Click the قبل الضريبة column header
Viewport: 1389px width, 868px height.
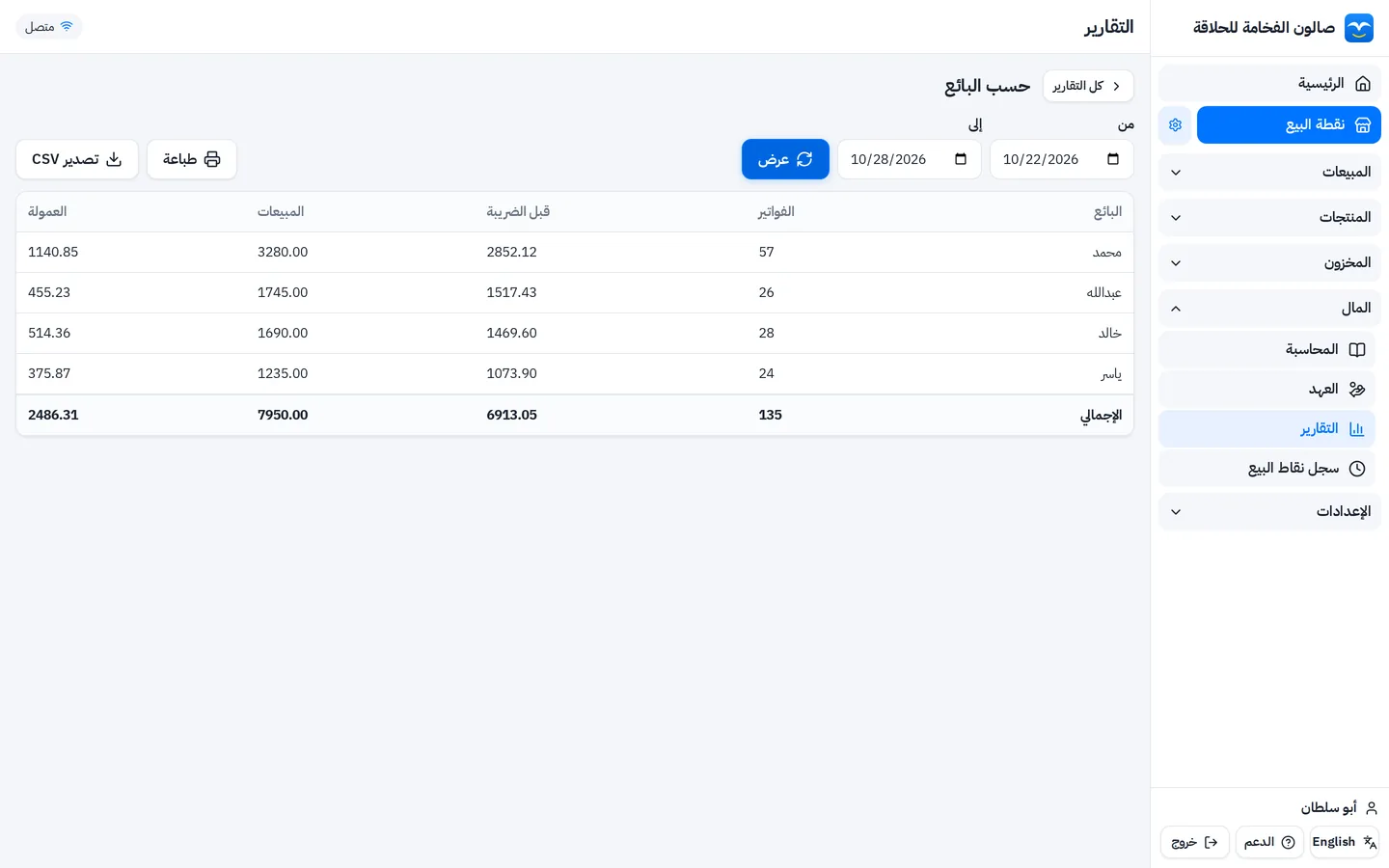pos(518,212)
